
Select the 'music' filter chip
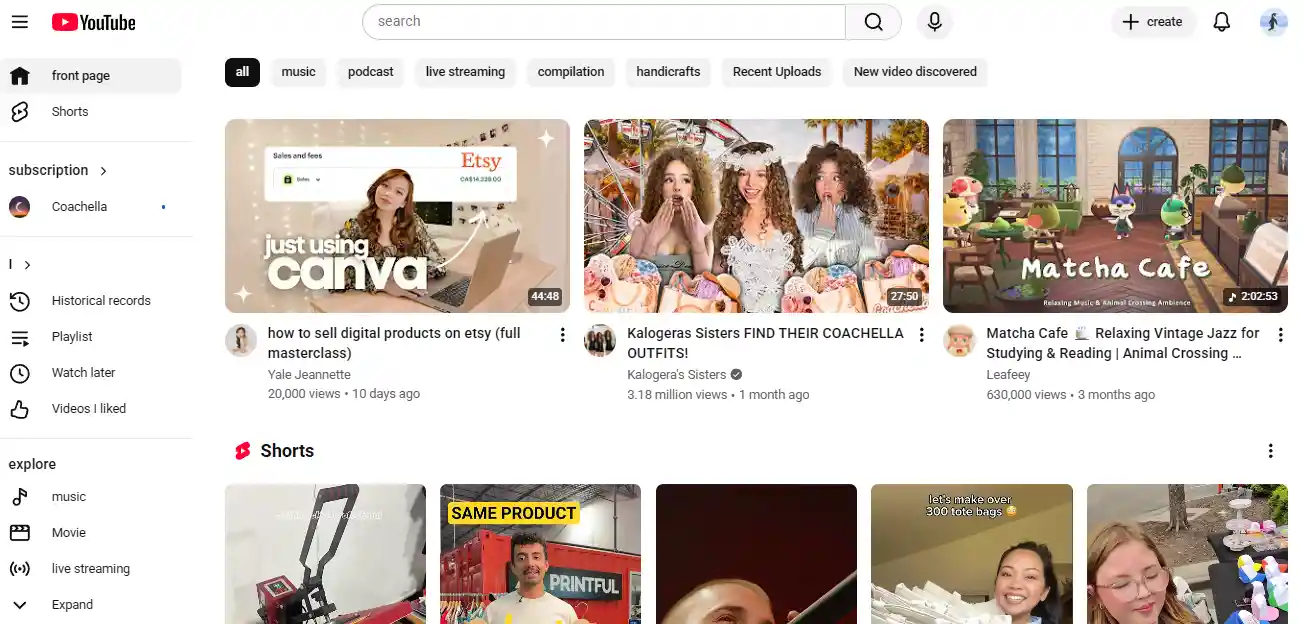tap(298, 72)
